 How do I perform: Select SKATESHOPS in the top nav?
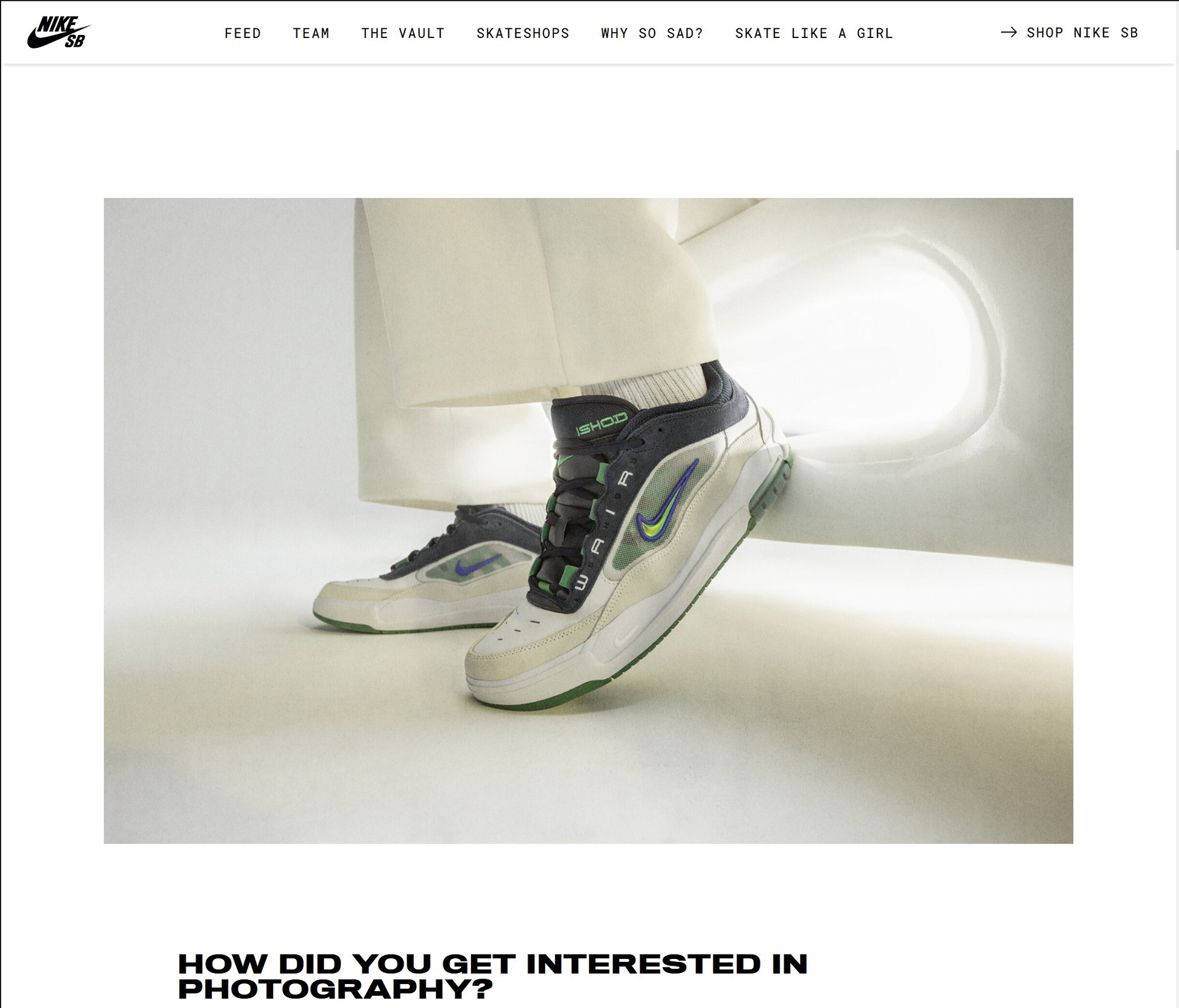coord(523,33)
